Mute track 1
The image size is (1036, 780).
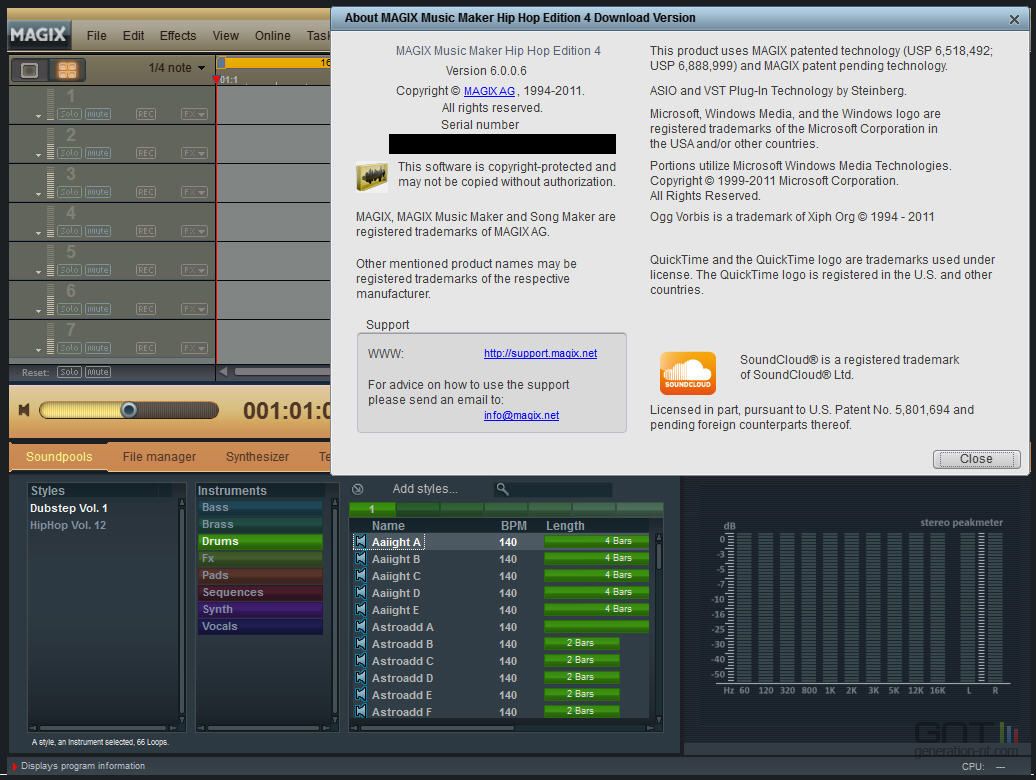pos(98,114)
